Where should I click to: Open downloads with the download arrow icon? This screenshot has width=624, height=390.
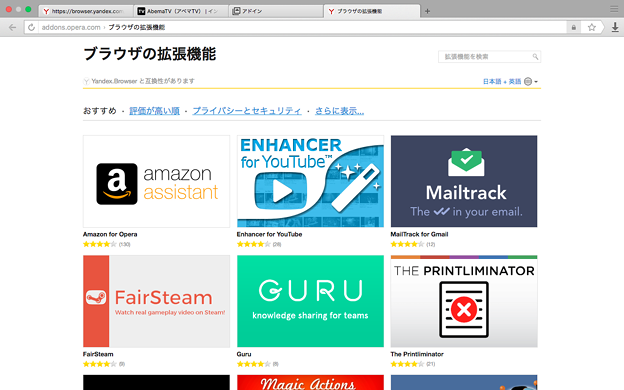(x=615, y=27)
